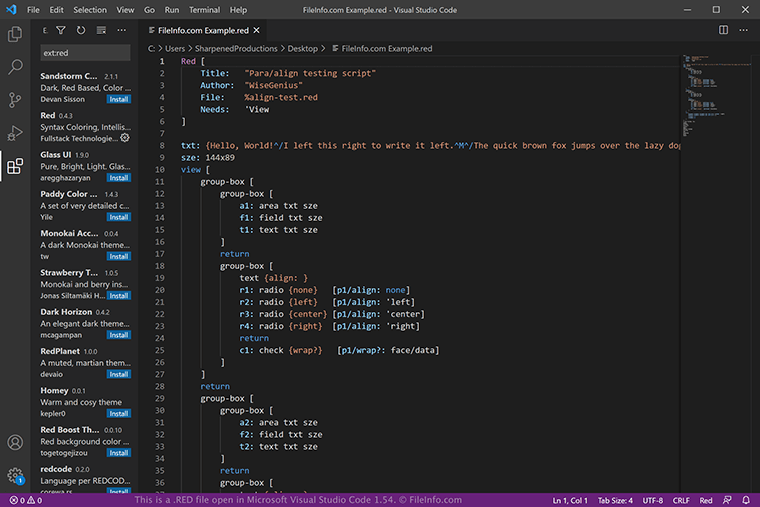Click the ext:red extension search field
Screen dimensions: 760x507
pyautogui.click(x=85, y=53)
